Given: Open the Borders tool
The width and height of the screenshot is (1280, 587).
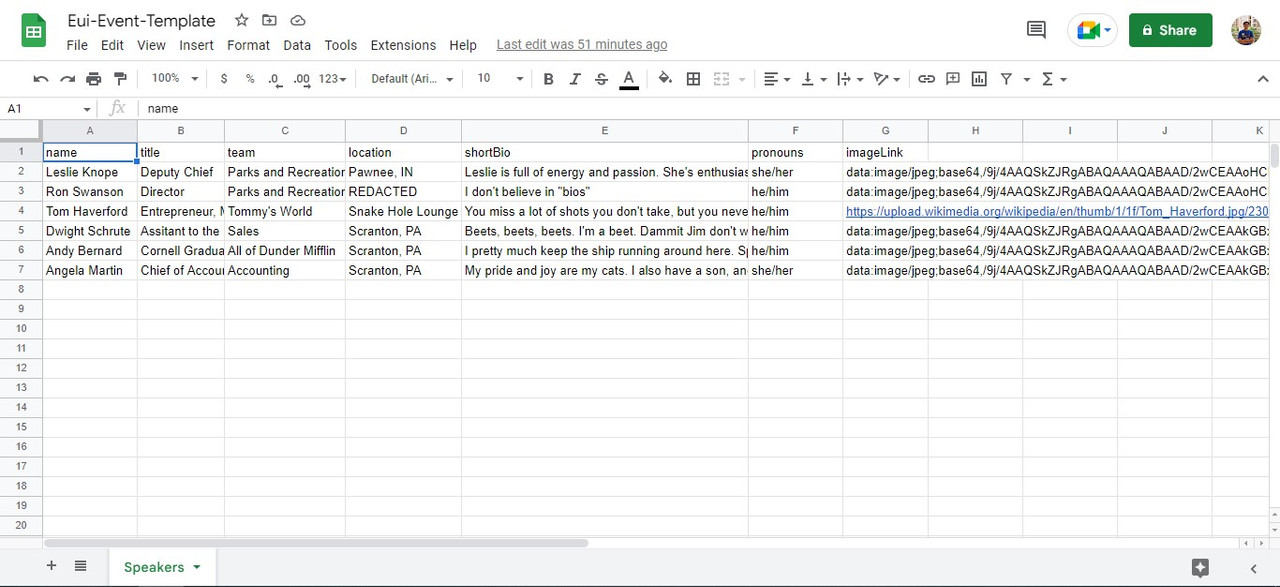Looking at the screenshot, I should click(693, 79).
